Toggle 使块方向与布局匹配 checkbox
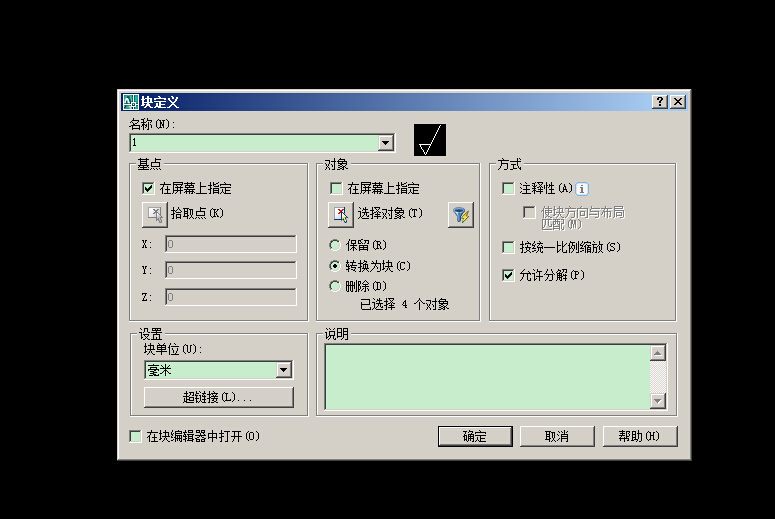Image resolution: width=775 pixels, height=519 pixels. pos(529,213)
